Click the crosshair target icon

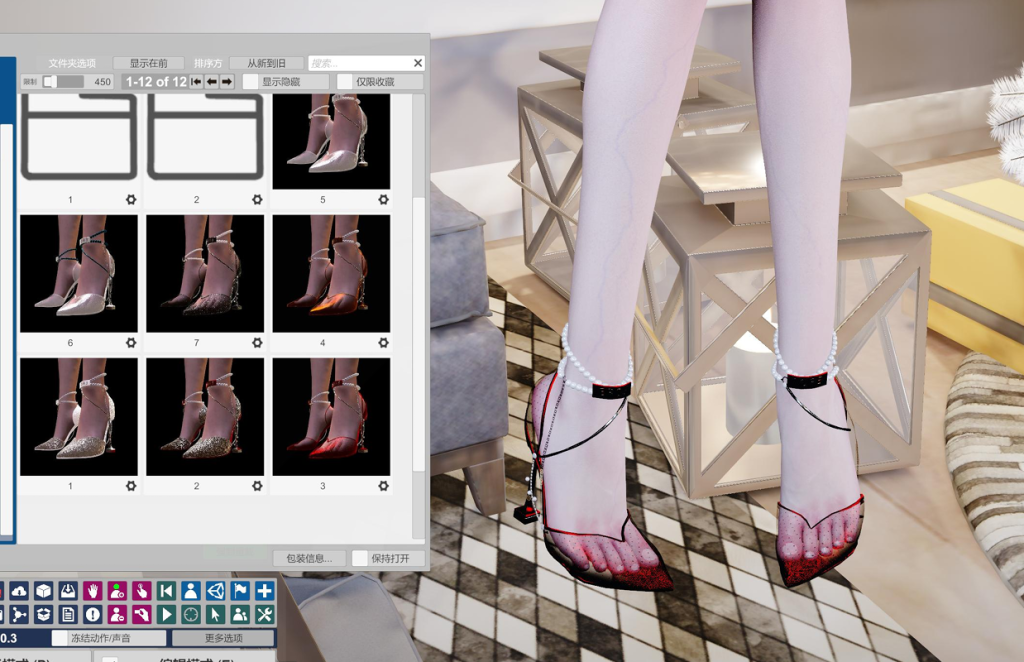tap(190, 614)
